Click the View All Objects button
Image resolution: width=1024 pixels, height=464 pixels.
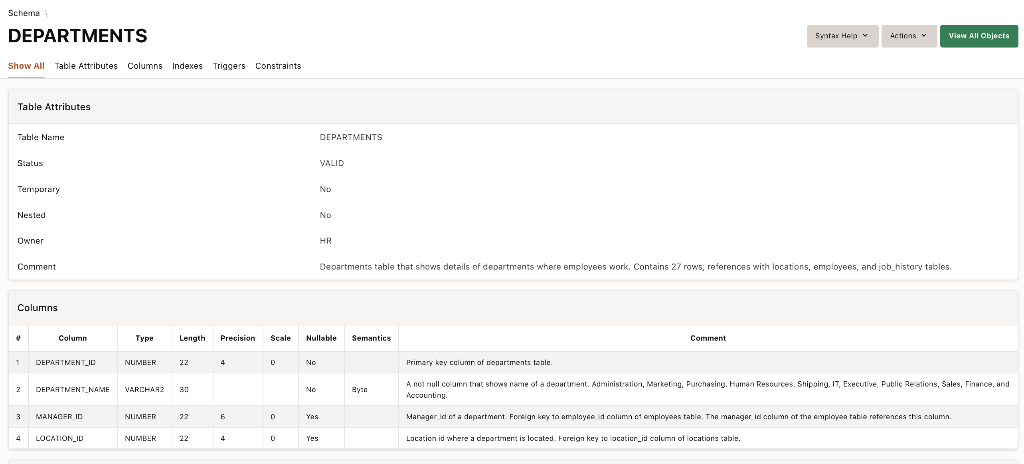point(978,36)
